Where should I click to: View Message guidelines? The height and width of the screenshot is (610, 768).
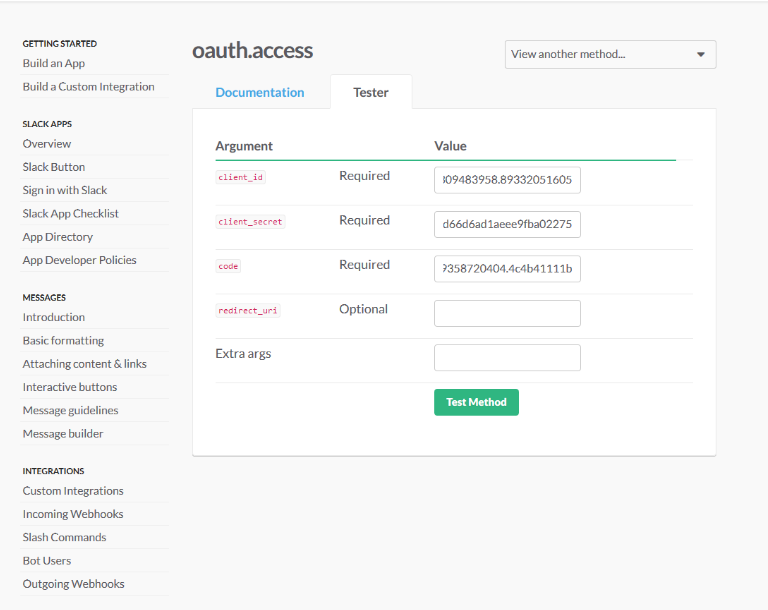coord(71,411)
